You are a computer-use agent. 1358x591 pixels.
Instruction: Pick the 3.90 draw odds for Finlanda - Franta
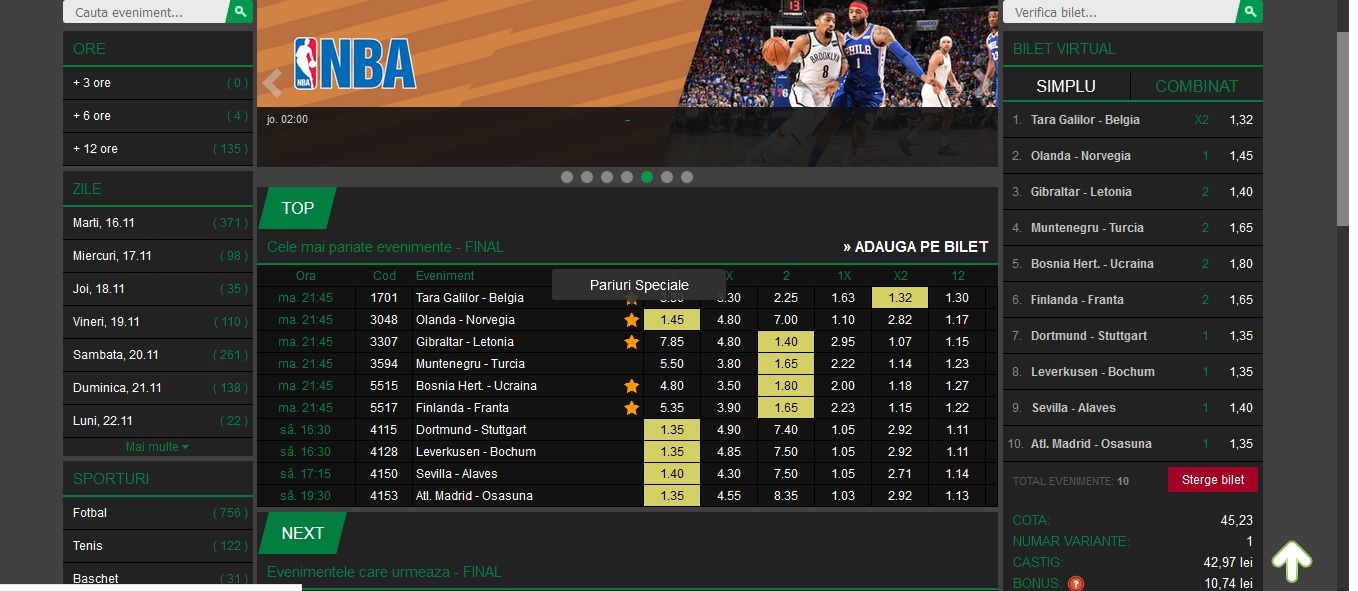(x=729, y=408)
